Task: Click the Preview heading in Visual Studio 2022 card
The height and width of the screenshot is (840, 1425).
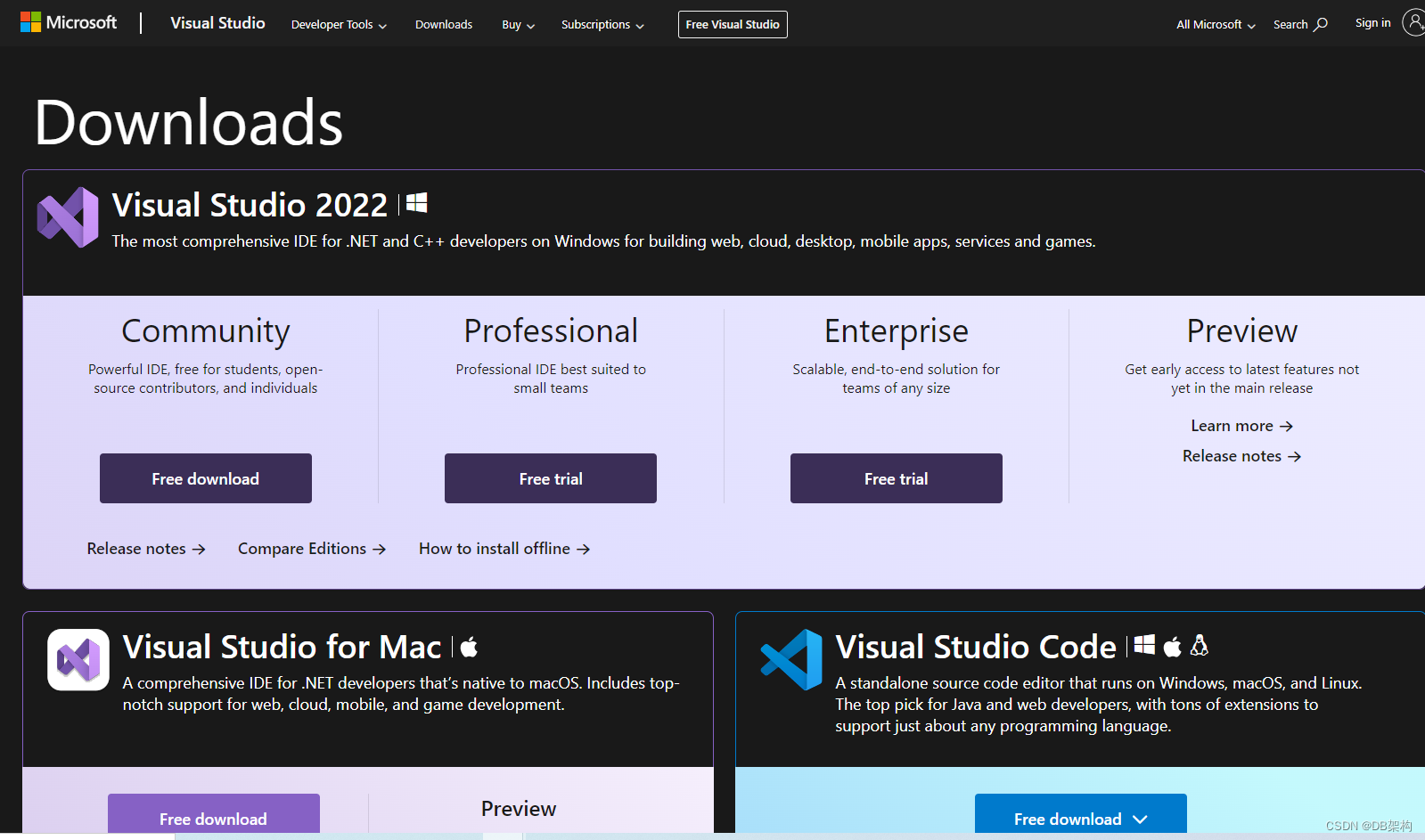Action: tap(1242, 331)
